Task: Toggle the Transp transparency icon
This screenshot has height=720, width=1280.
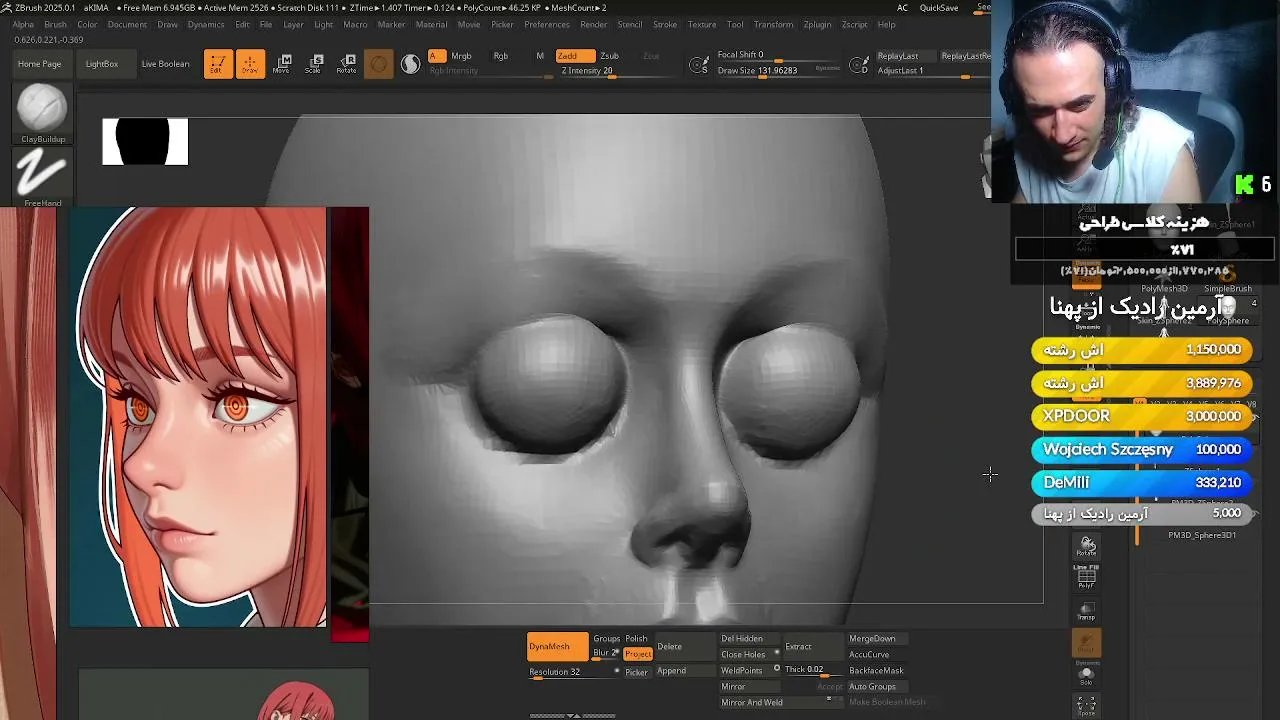Action: coord(1087,611)
